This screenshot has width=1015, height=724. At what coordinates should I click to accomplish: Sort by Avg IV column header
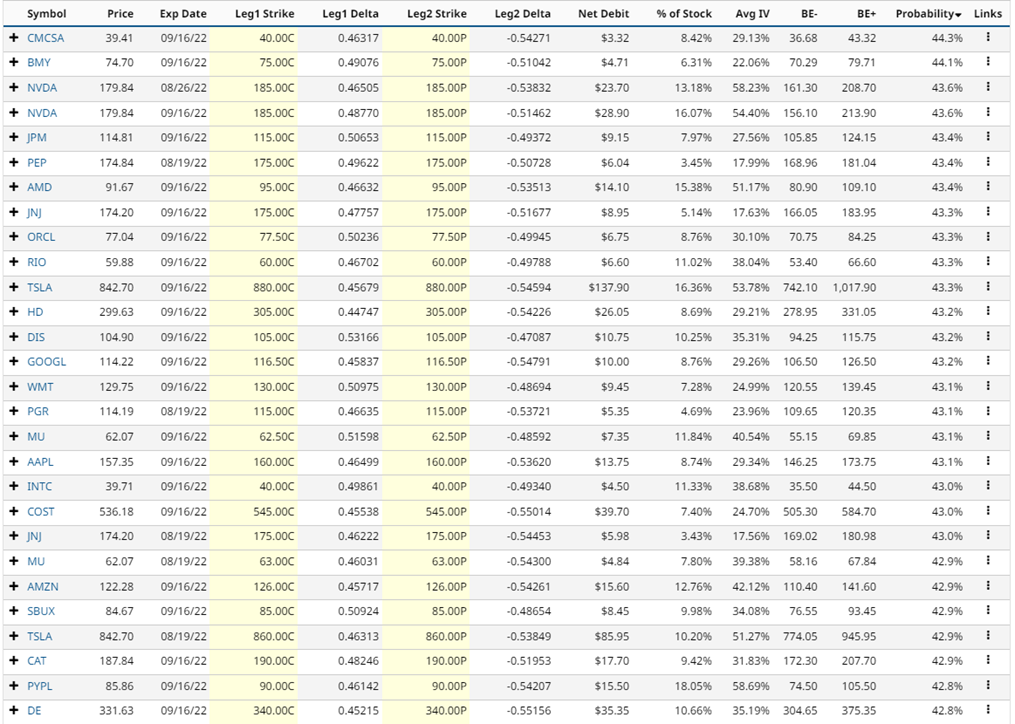(752, 14)
